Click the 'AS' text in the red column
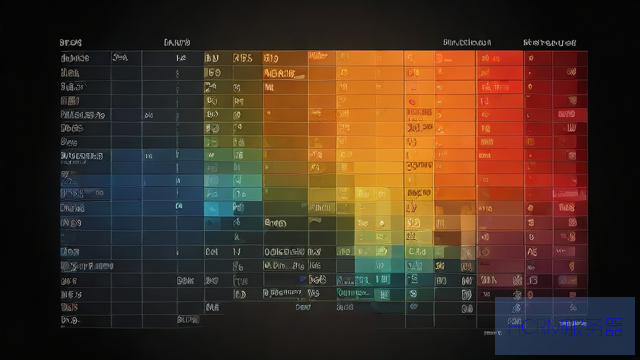This screenshot has height=360, width=640. coord(532,252)
